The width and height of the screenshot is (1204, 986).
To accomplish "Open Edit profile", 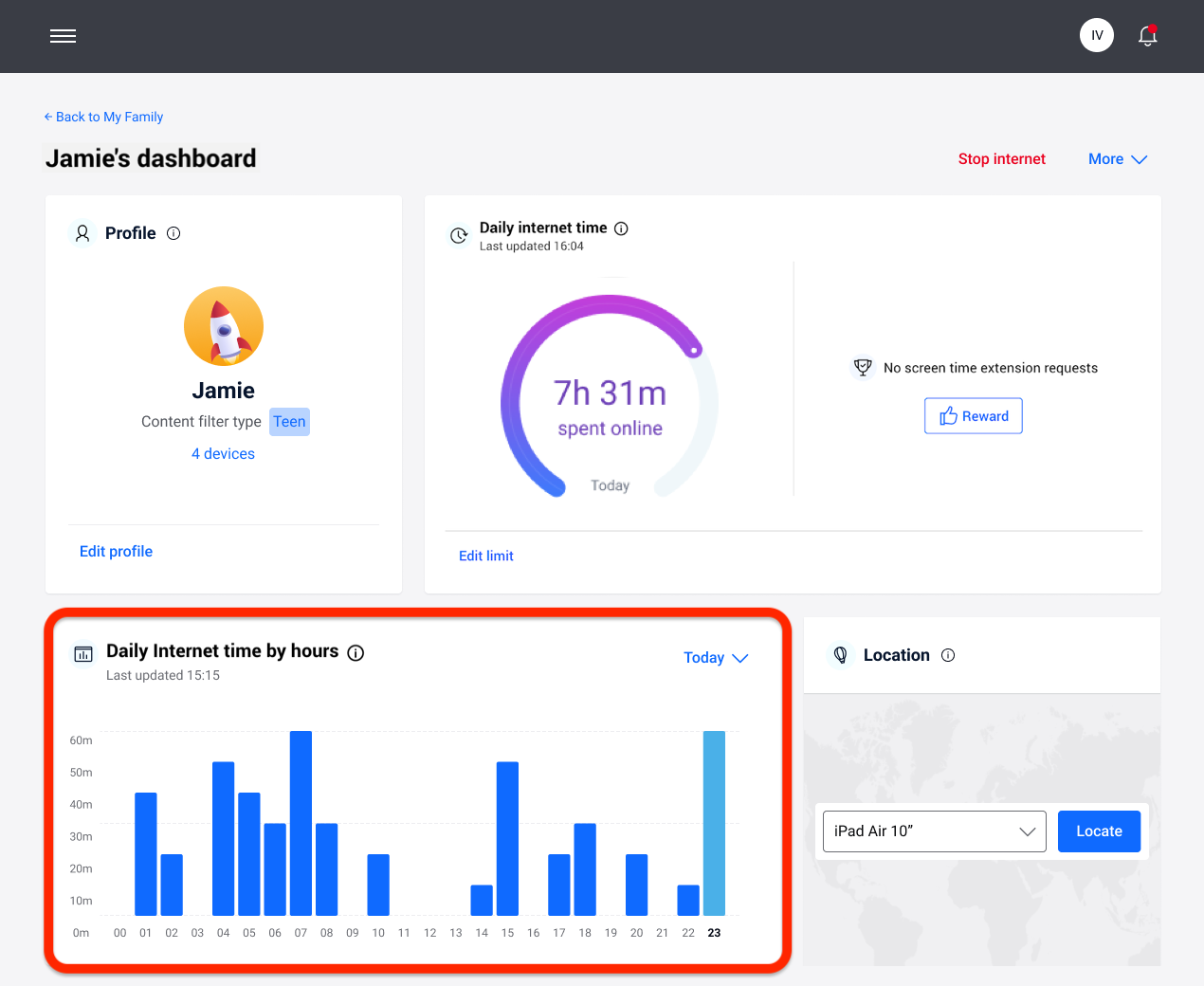I will 116,551.
